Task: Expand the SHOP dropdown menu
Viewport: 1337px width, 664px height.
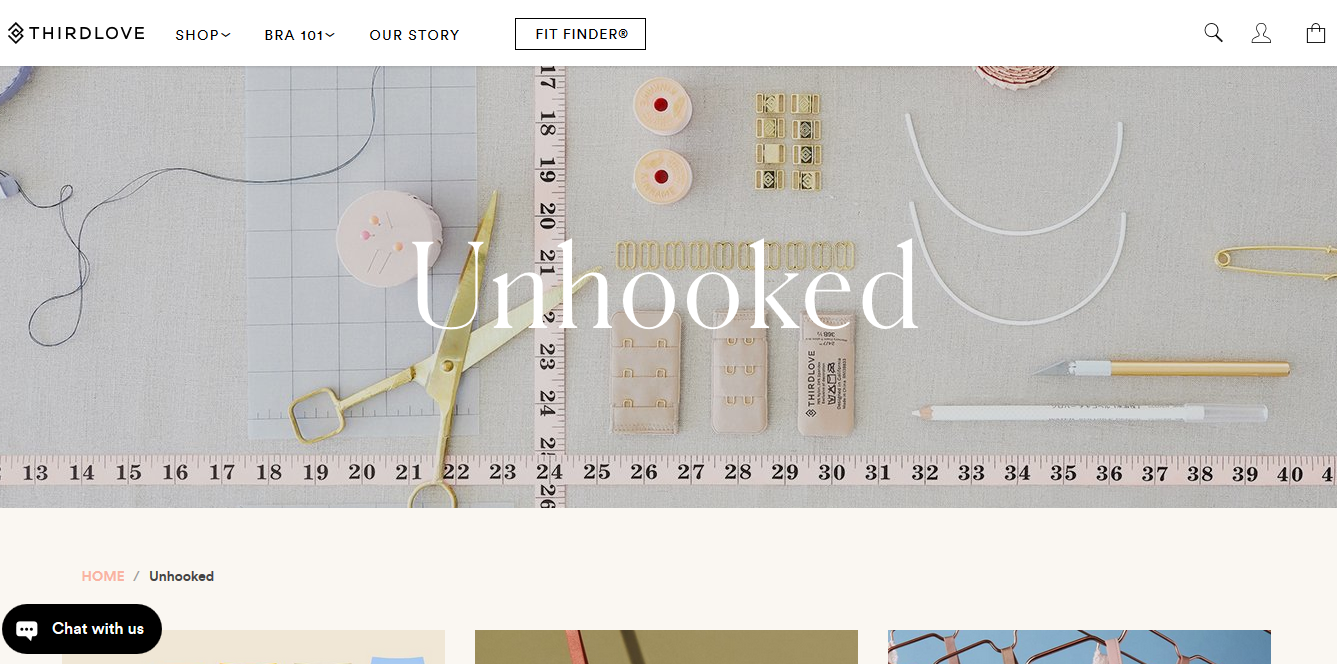Action: (x=203, y=35)
